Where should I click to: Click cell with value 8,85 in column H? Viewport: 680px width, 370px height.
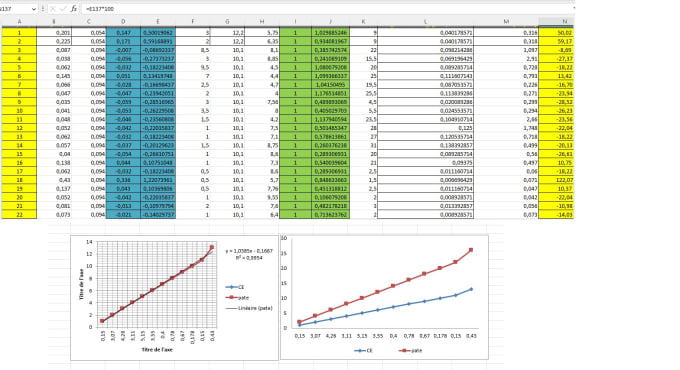tap(262, 59)
